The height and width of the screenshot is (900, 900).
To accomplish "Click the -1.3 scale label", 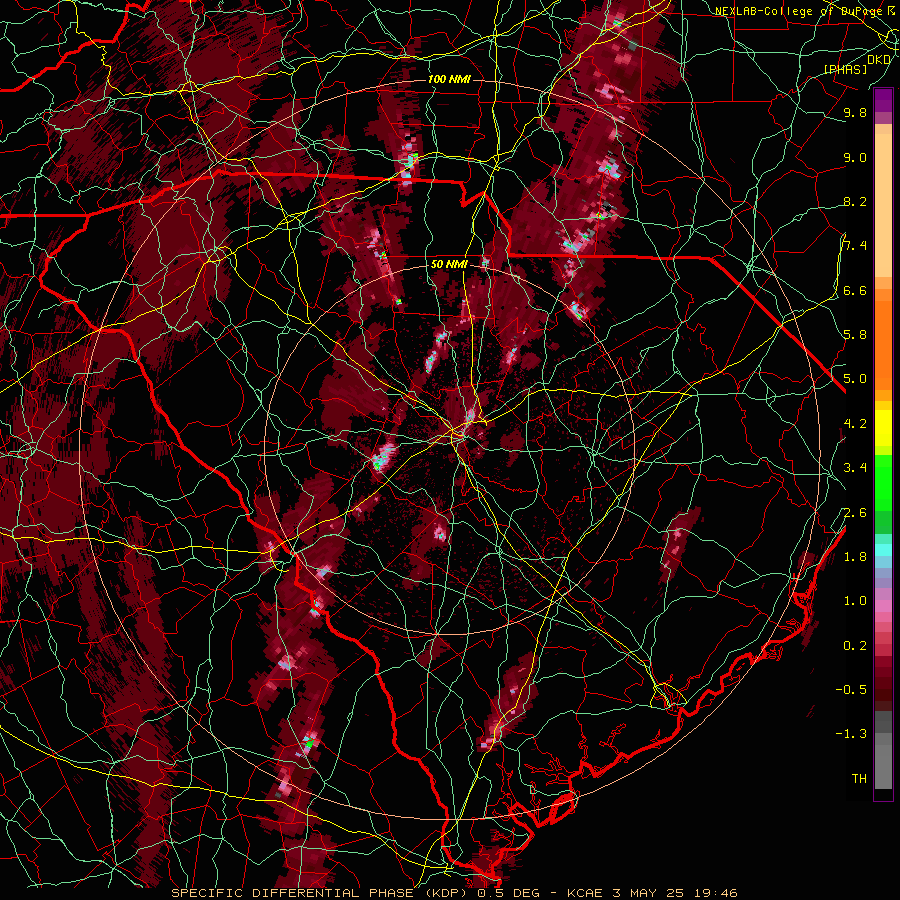I will pos(851,734).
